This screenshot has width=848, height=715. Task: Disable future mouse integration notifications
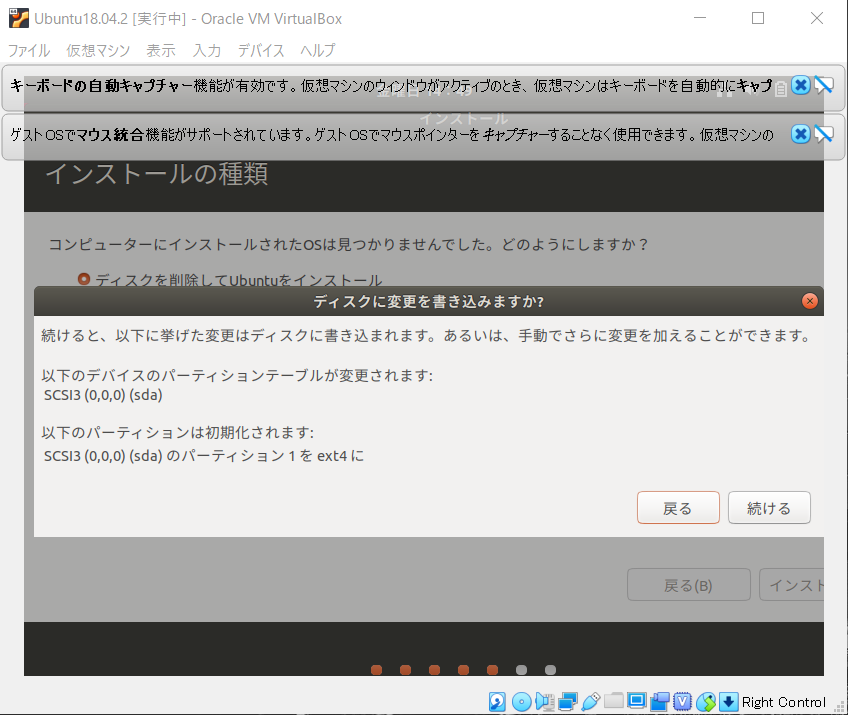coord(824,135)
